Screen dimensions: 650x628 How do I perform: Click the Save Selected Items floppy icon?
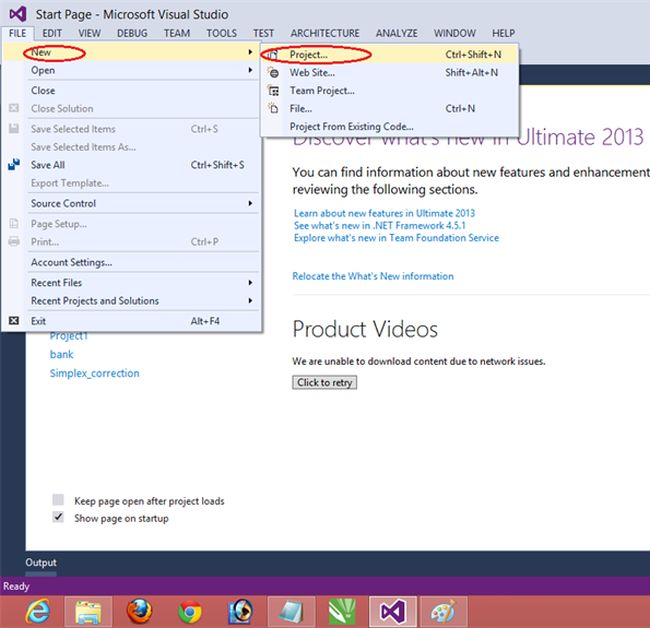(14, 129)
